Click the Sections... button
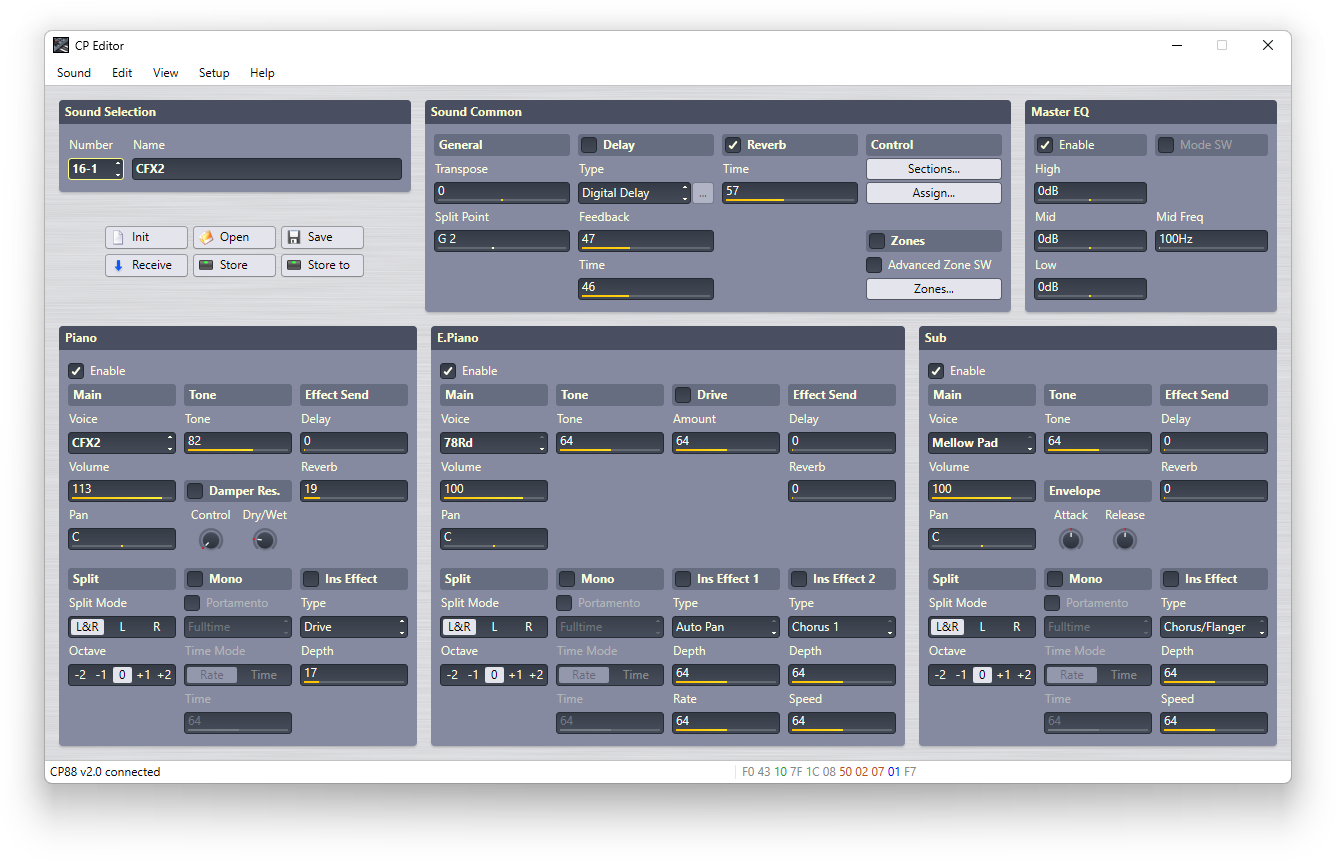Screen dimensions: 1336x860 [933, 169]
